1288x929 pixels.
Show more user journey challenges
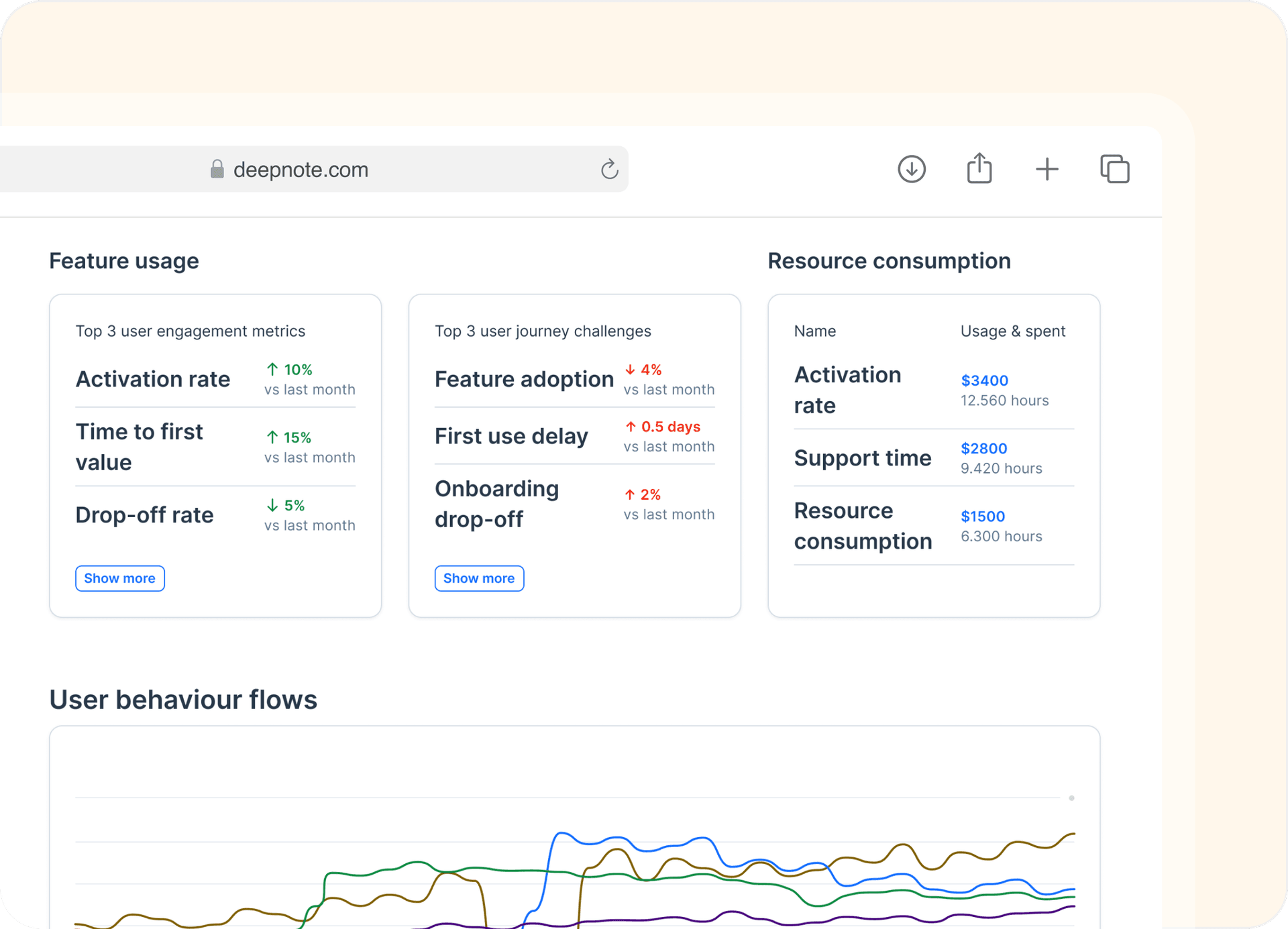click(x=479, y=578)
